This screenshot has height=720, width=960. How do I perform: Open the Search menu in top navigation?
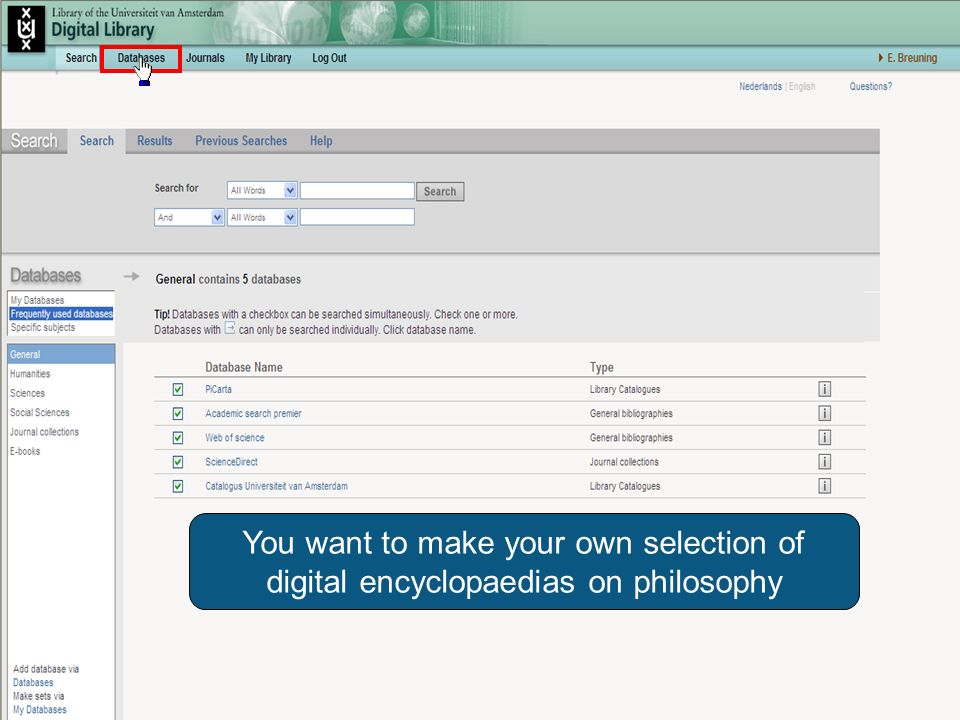pyautogui.click(x=81, y=58)
